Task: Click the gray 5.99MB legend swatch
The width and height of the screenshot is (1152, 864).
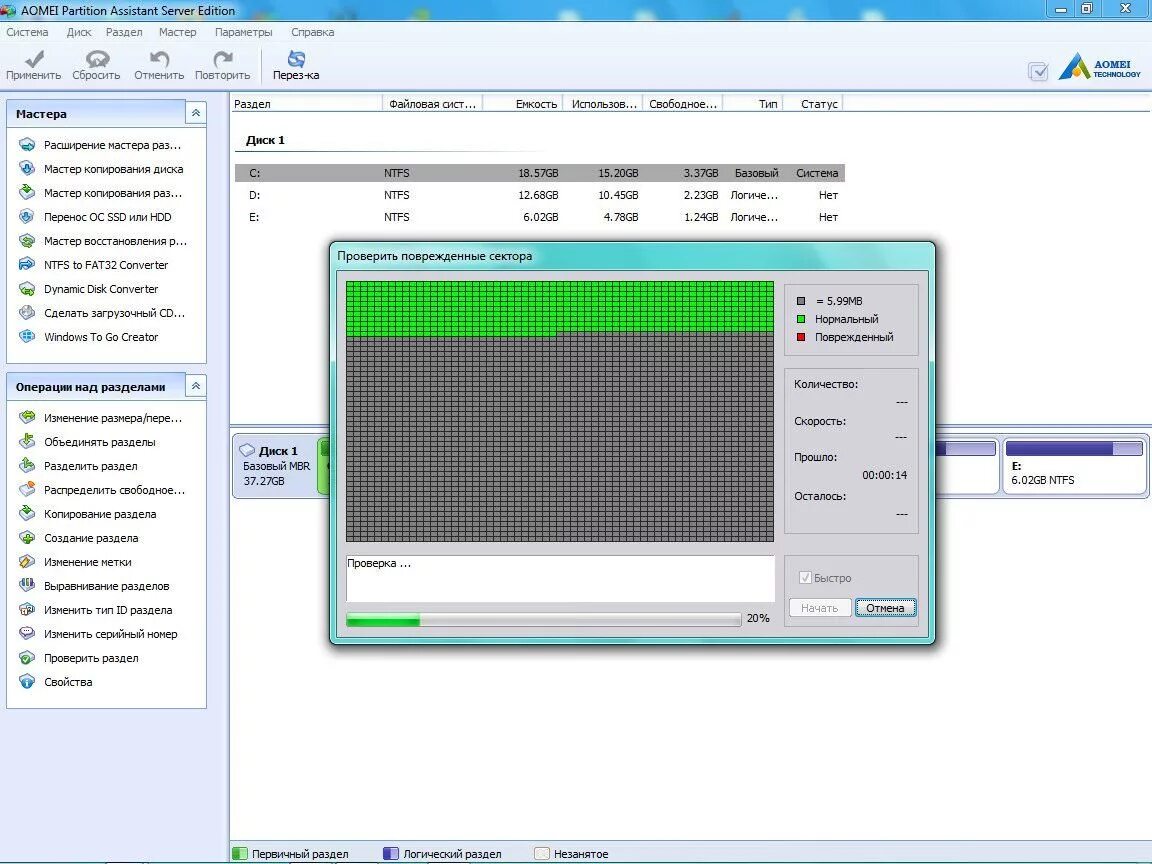Action: (801, 301)
